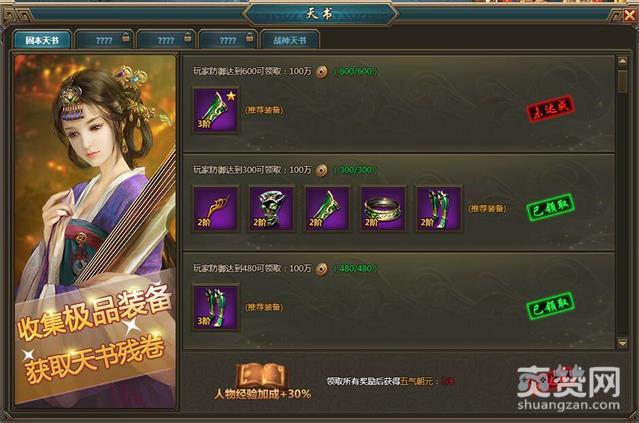Click the scrollbar down arrow in reward list

click(x=622, y=344)
